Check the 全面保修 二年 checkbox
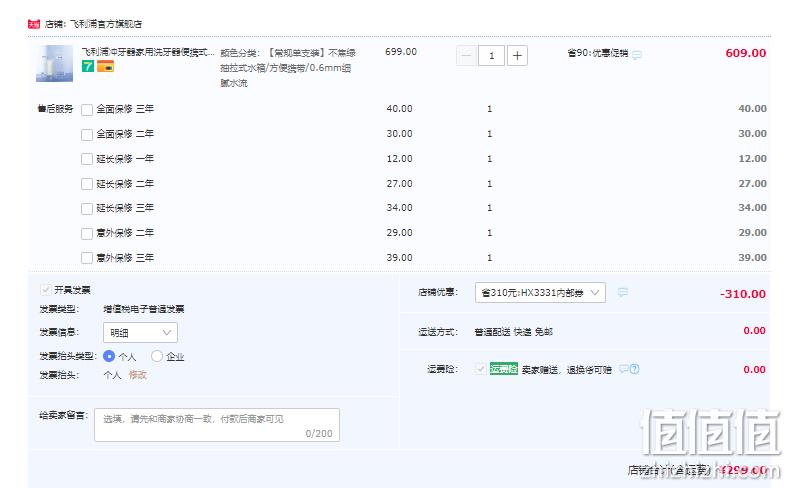This screenshot has width=790, height=488. pos(87,134)
